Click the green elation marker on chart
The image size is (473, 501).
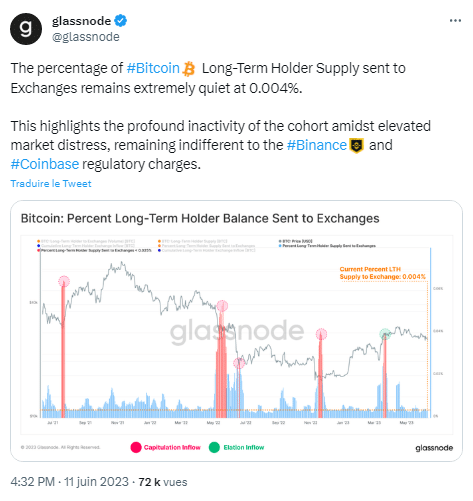point(385,334)
